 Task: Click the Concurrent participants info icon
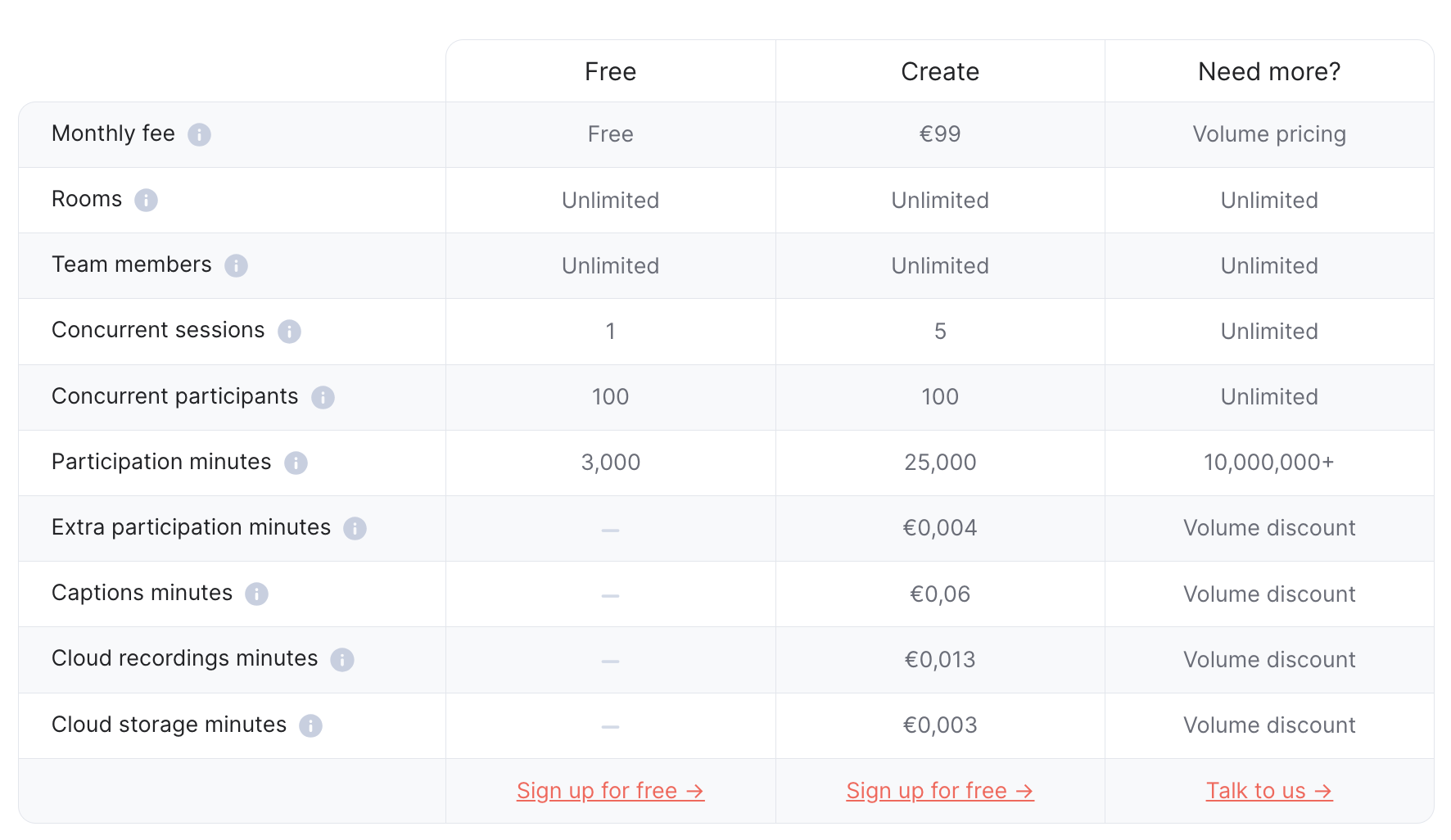[323, 397]
